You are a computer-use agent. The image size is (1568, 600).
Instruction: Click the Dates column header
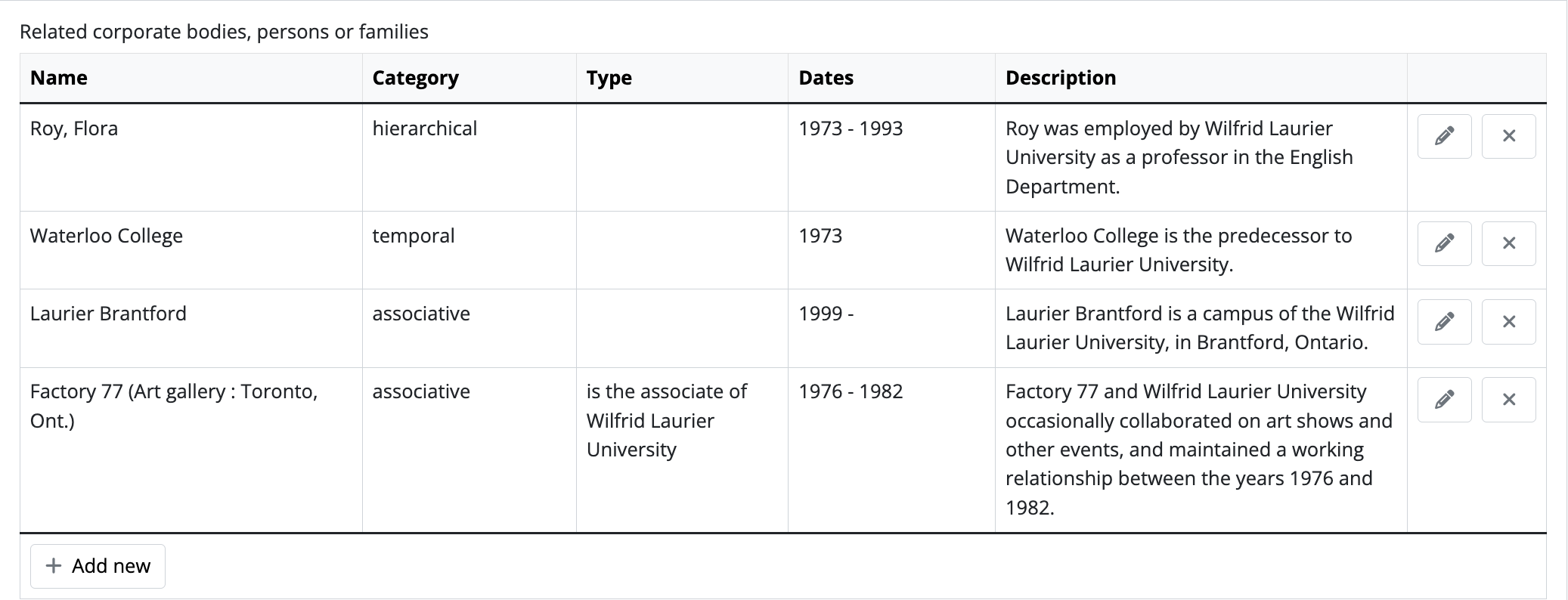pyautogui.click(x=826, y=78)
